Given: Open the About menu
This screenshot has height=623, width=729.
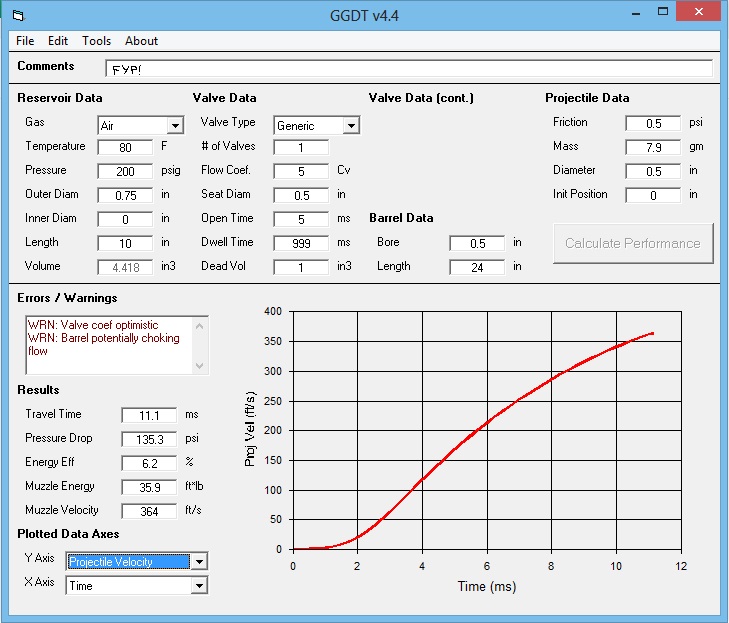Looking at the screenshot, I should (141, 41).
